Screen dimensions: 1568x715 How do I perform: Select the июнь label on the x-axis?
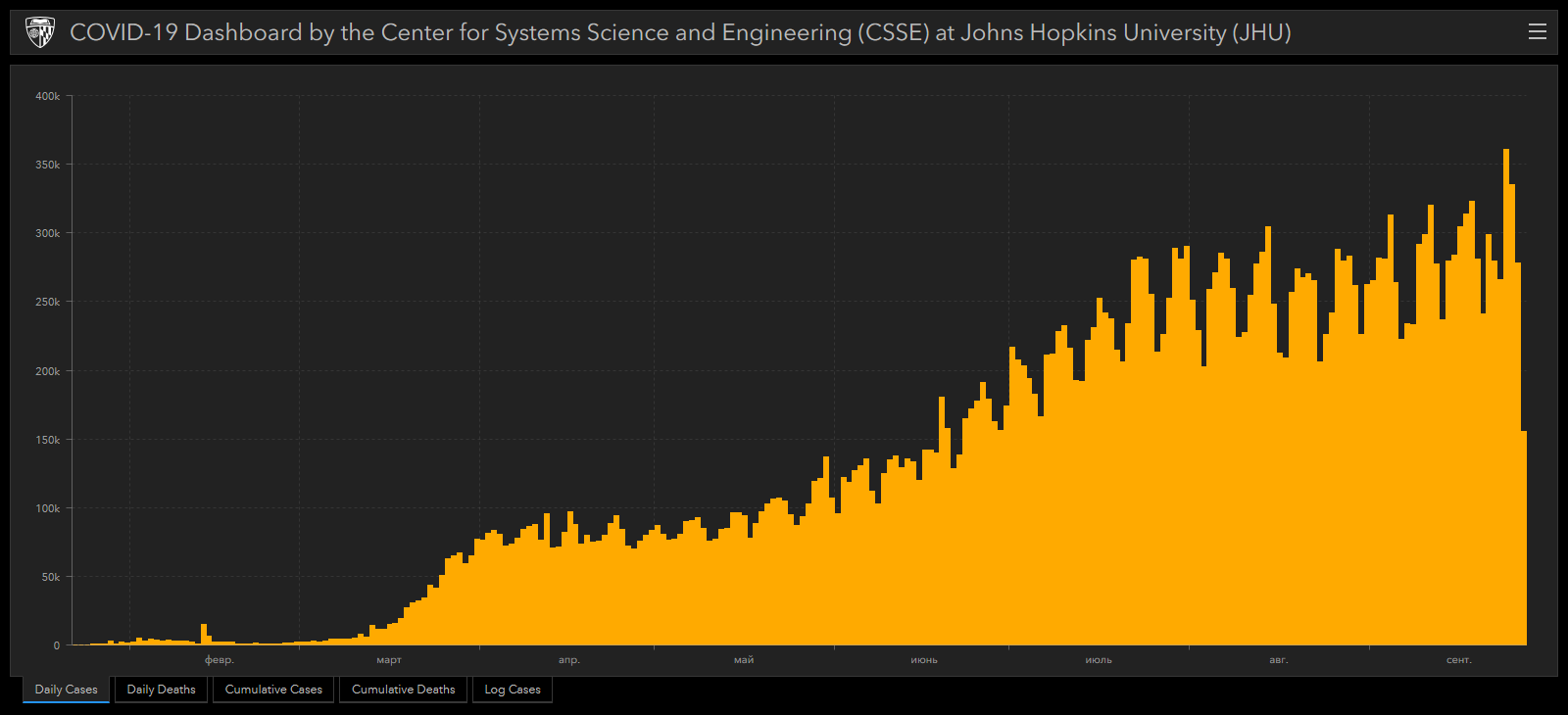924,660
